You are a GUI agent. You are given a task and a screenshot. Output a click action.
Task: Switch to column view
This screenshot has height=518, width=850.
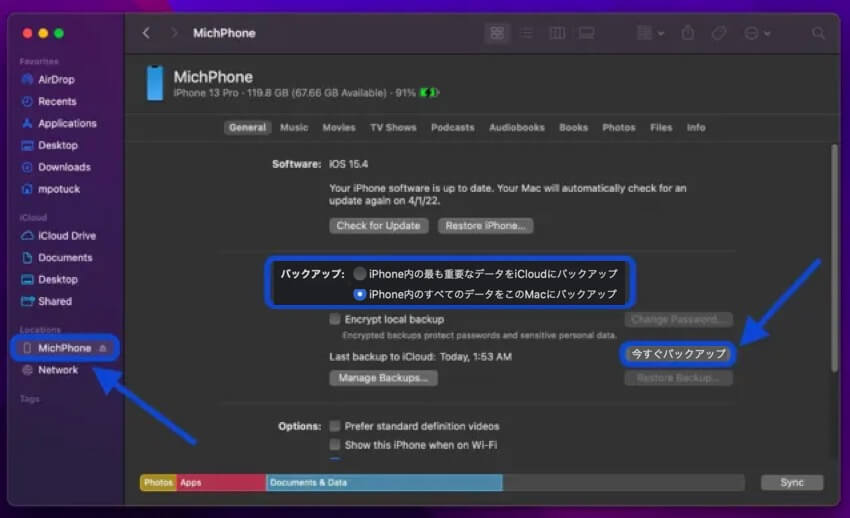coord(557,33)
